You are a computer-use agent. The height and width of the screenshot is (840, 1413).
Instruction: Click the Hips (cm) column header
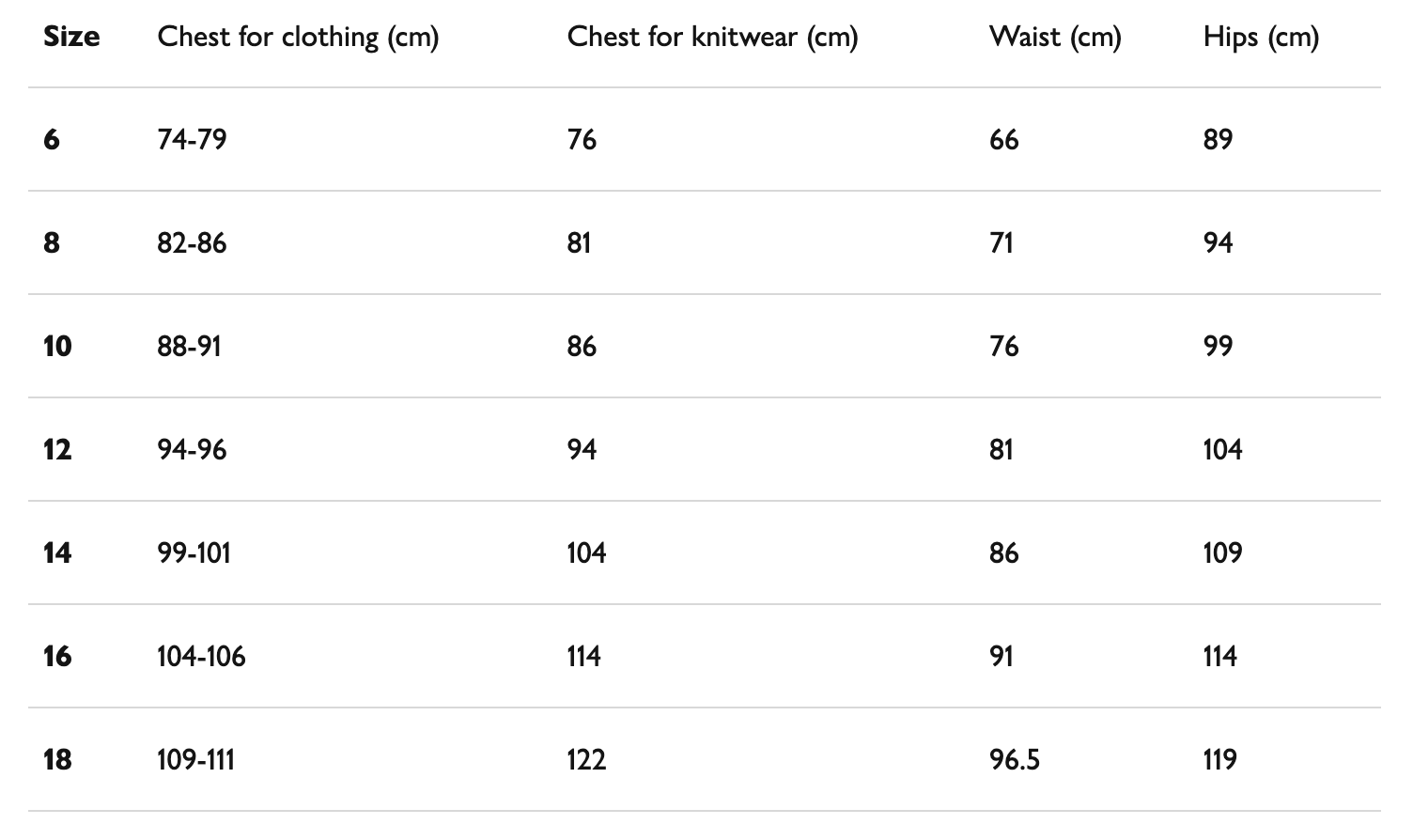pyautogui.click(x=1261, y=38)
